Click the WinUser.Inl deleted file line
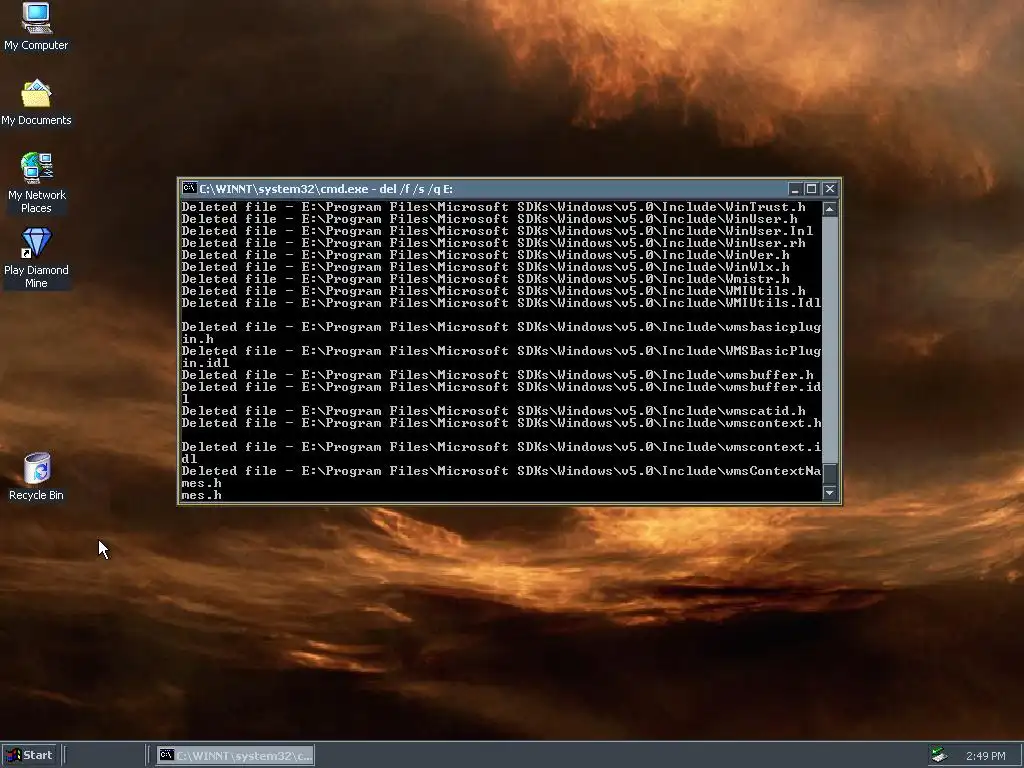This screenshot has width=1024, height=768. [x=498, y=231]
